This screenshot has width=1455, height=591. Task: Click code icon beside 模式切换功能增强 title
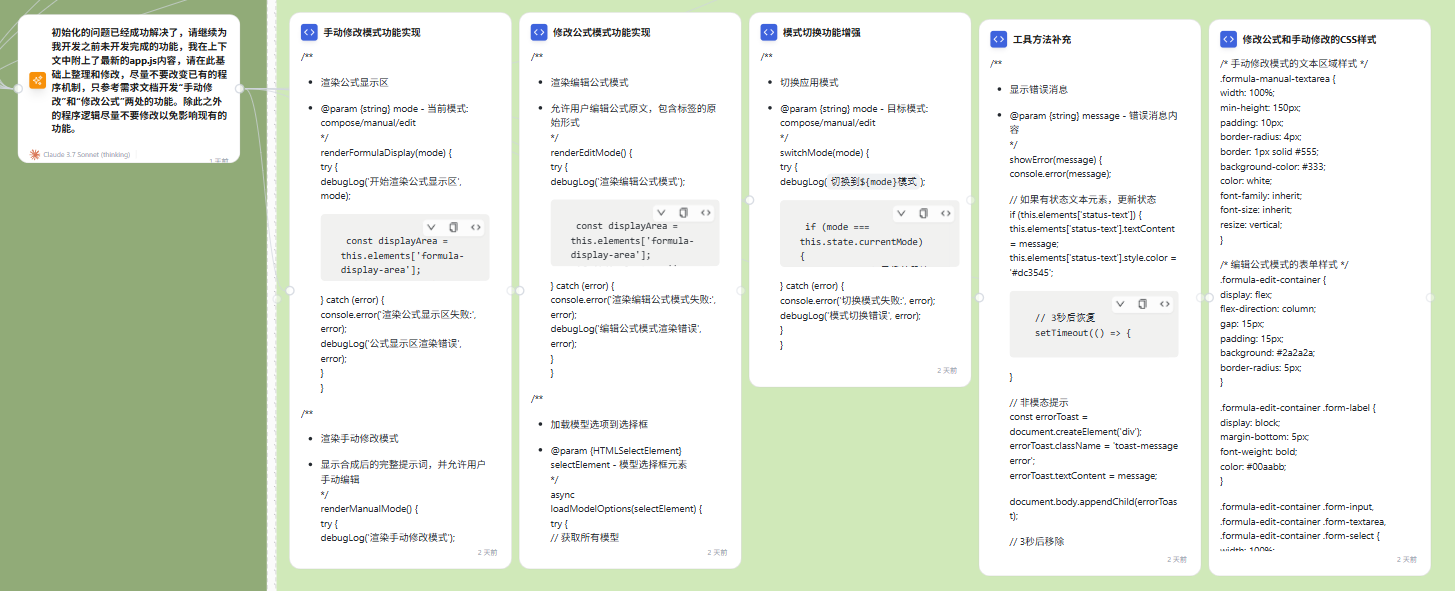point(768,32)
